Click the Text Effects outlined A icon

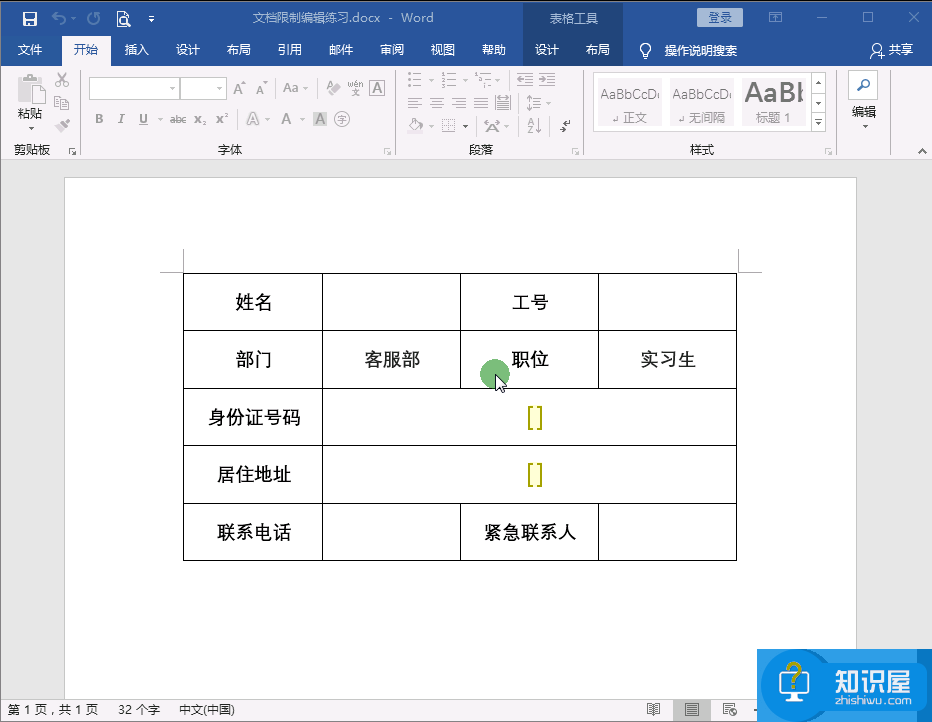pos(253,119)
